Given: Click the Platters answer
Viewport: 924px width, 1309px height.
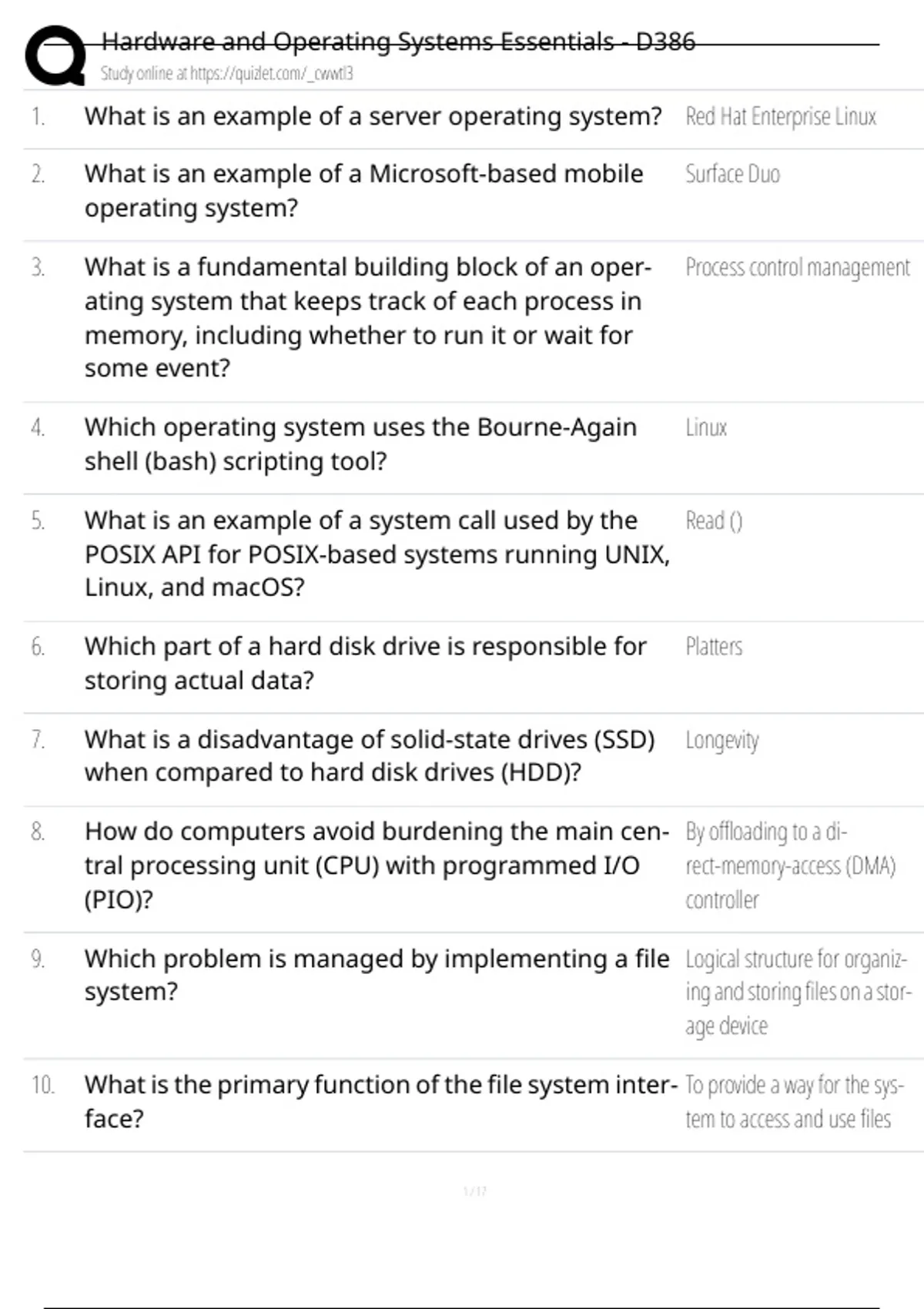Looking at the screenshot, I should pos(714,647).
